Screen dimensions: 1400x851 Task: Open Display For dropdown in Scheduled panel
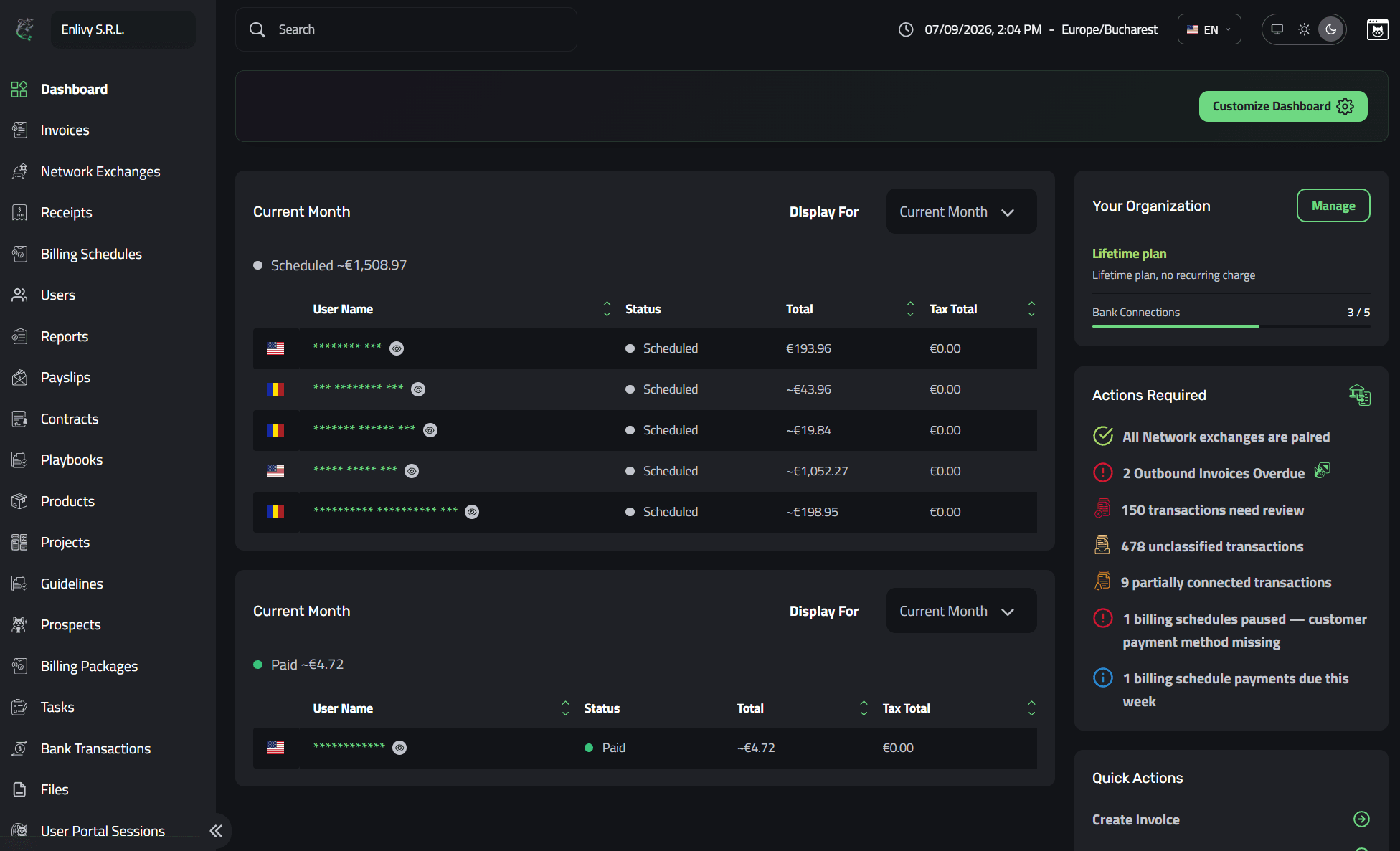[x=961, y=211]
